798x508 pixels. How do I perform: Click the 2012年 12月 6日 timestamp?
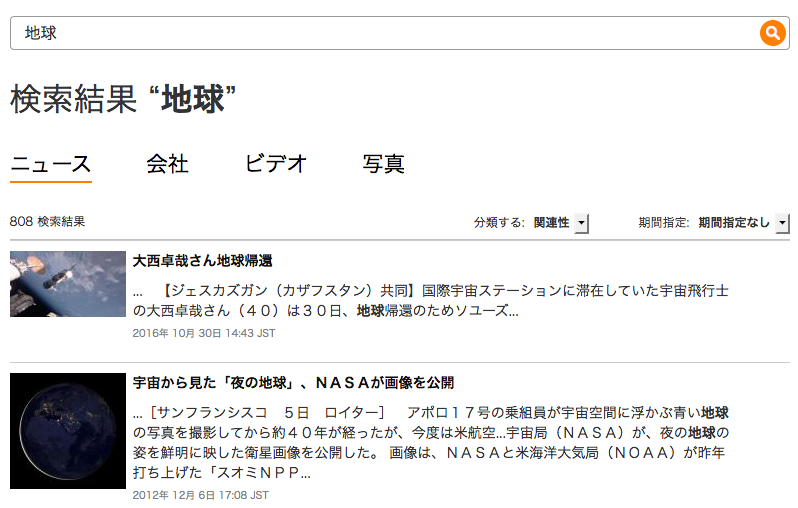(201, 494)
